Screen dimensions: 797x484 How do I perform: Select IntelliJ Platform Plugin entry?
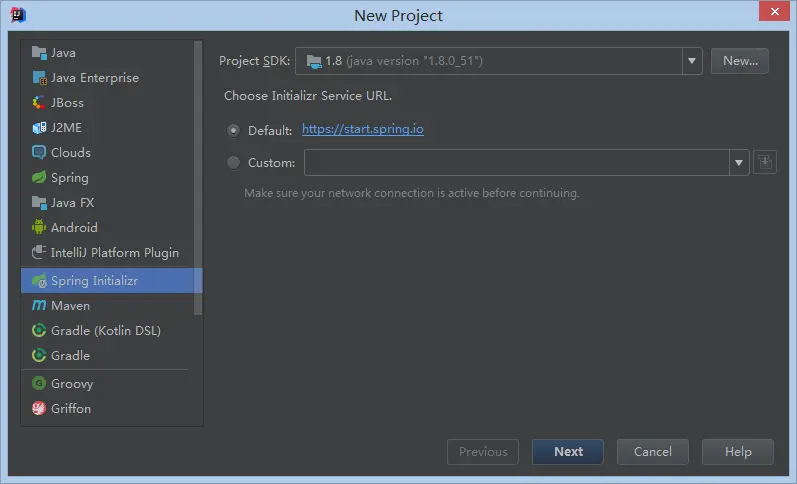point(107,252)
